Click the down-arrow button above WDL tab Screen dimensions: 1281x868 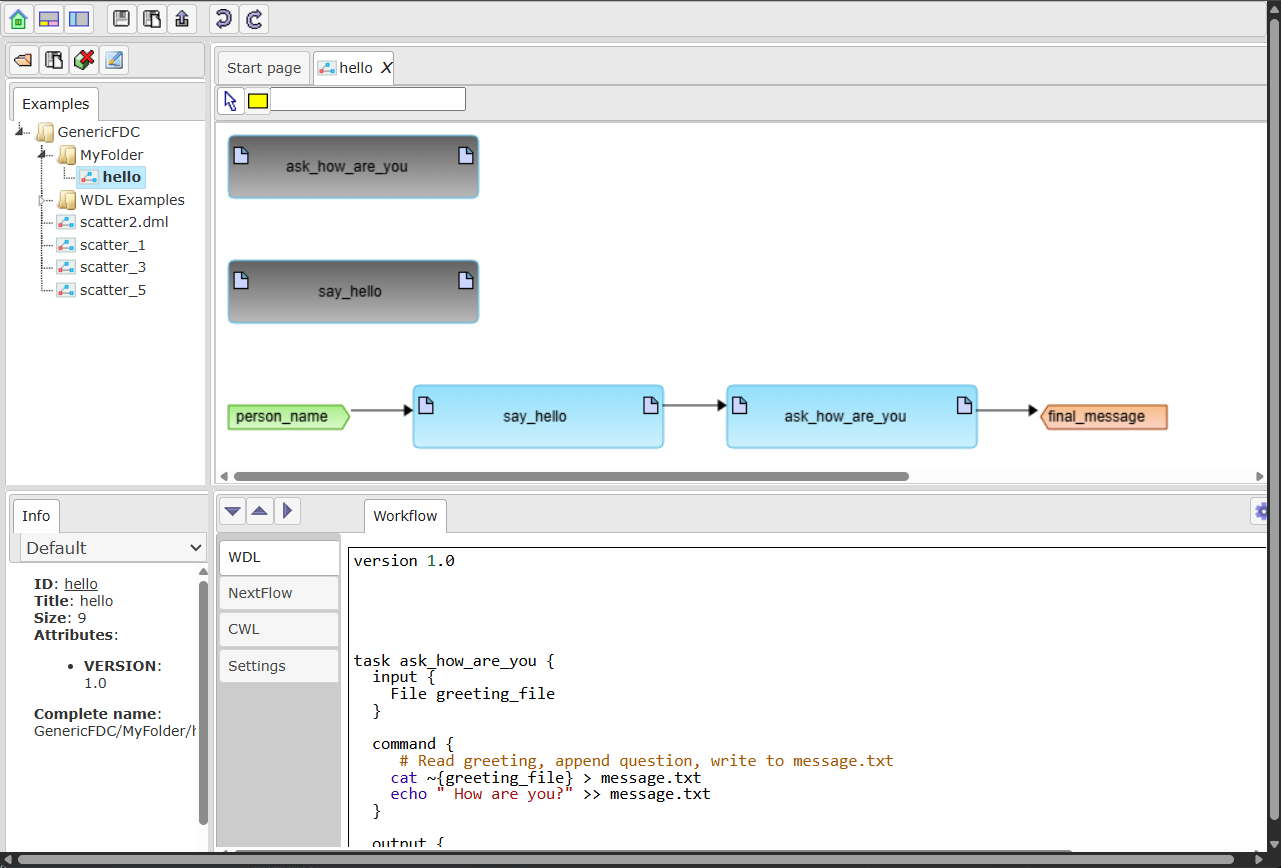click(232, 511)
